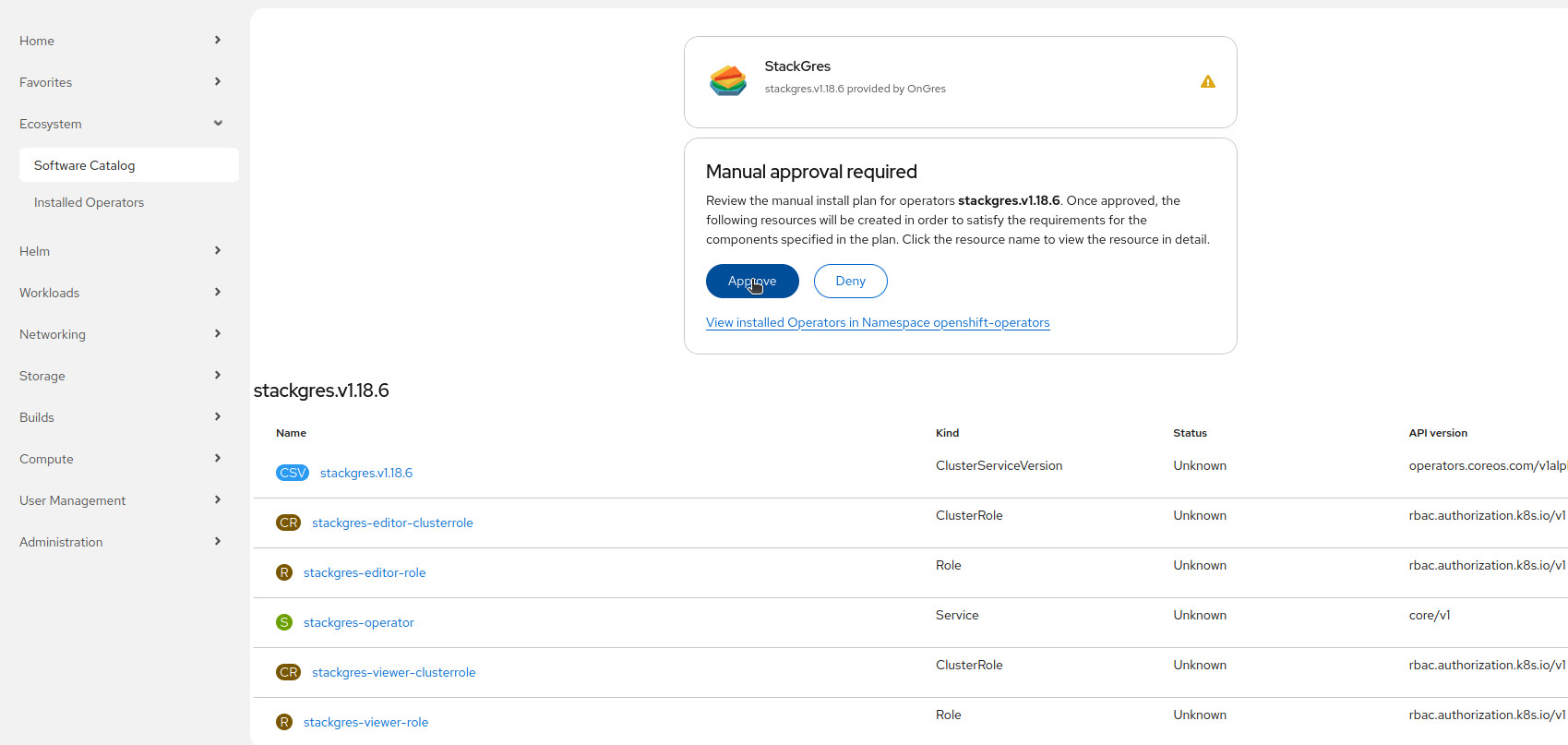Follow View installed Operators in Namespace link
1568x745 pixels.
(x=878, y=322)
